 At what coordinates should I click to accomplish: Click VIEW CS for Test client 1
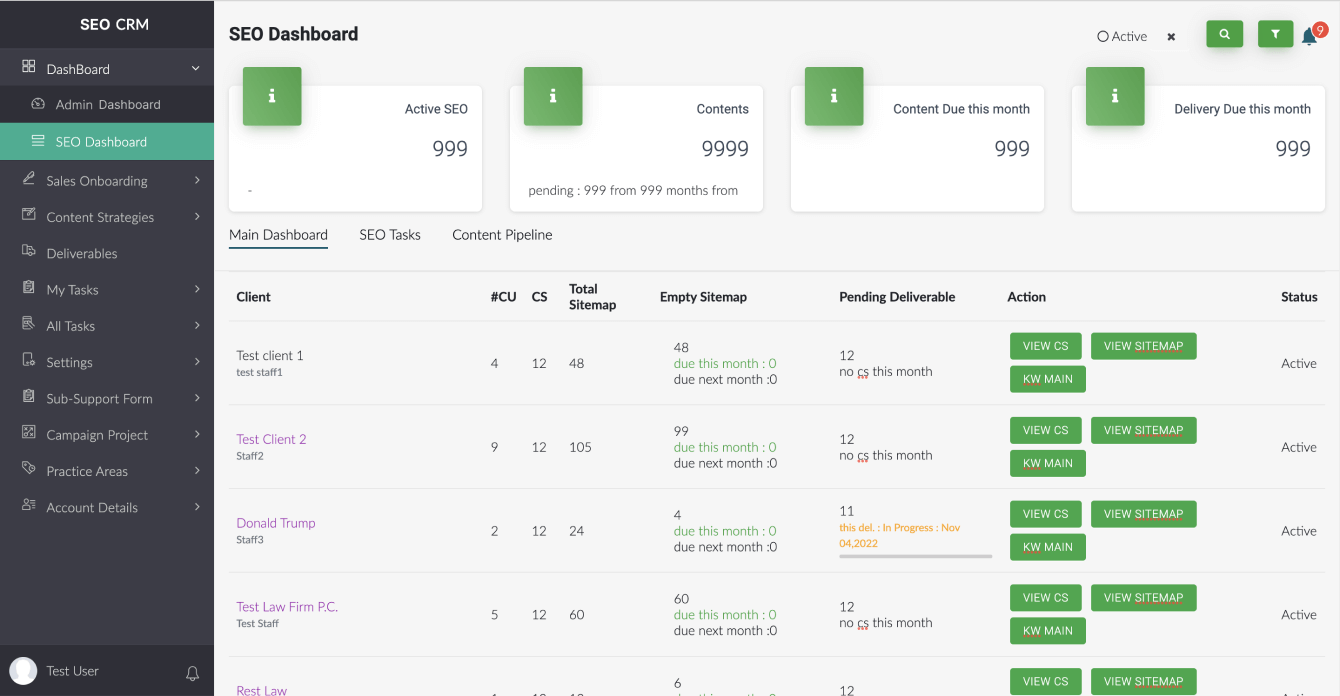tap(1045, 346)
